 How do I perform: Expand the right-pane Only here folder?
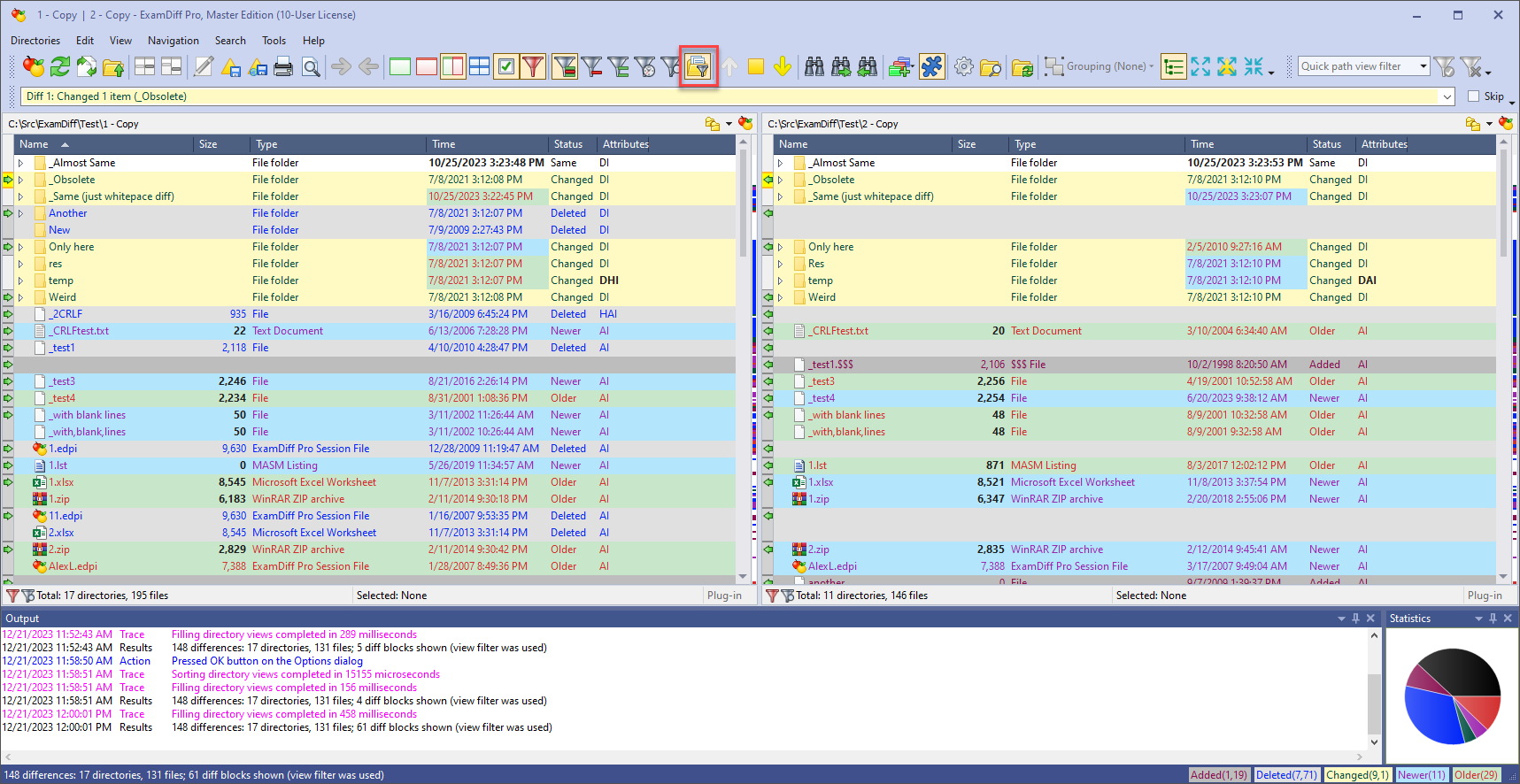click(x=780, y=247)
